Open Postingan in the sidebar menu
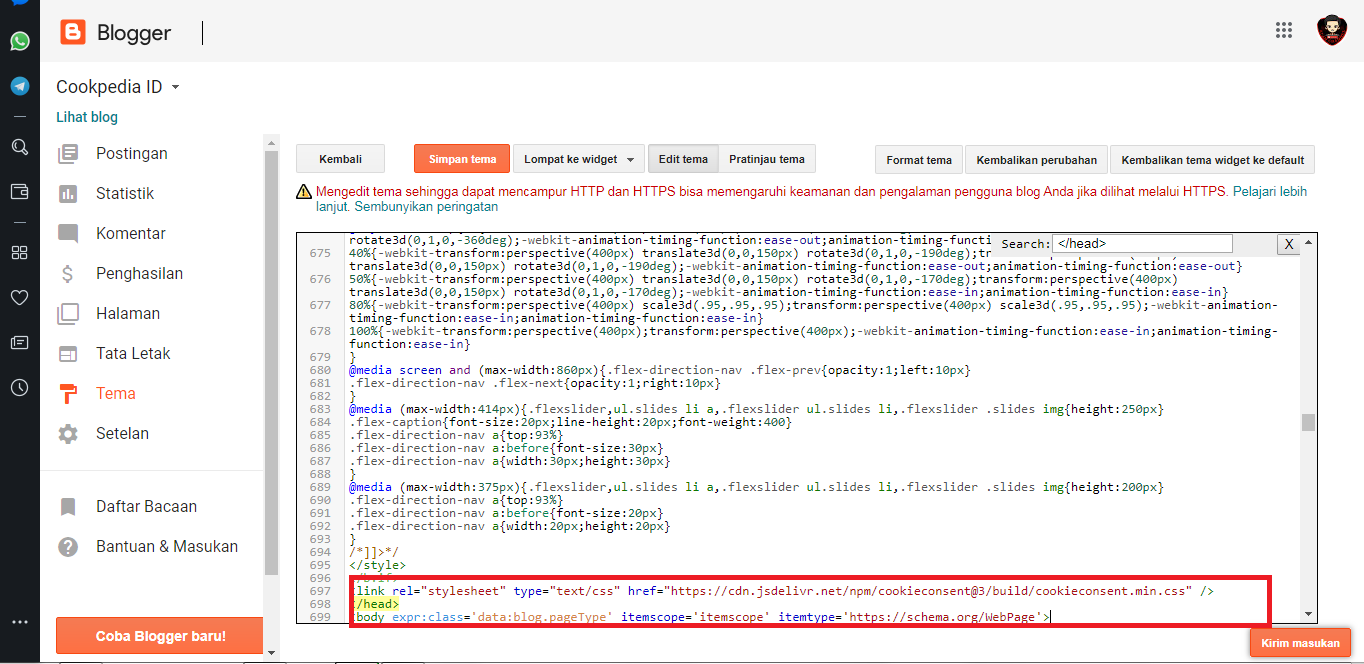1364x664 pixels. 131,153
